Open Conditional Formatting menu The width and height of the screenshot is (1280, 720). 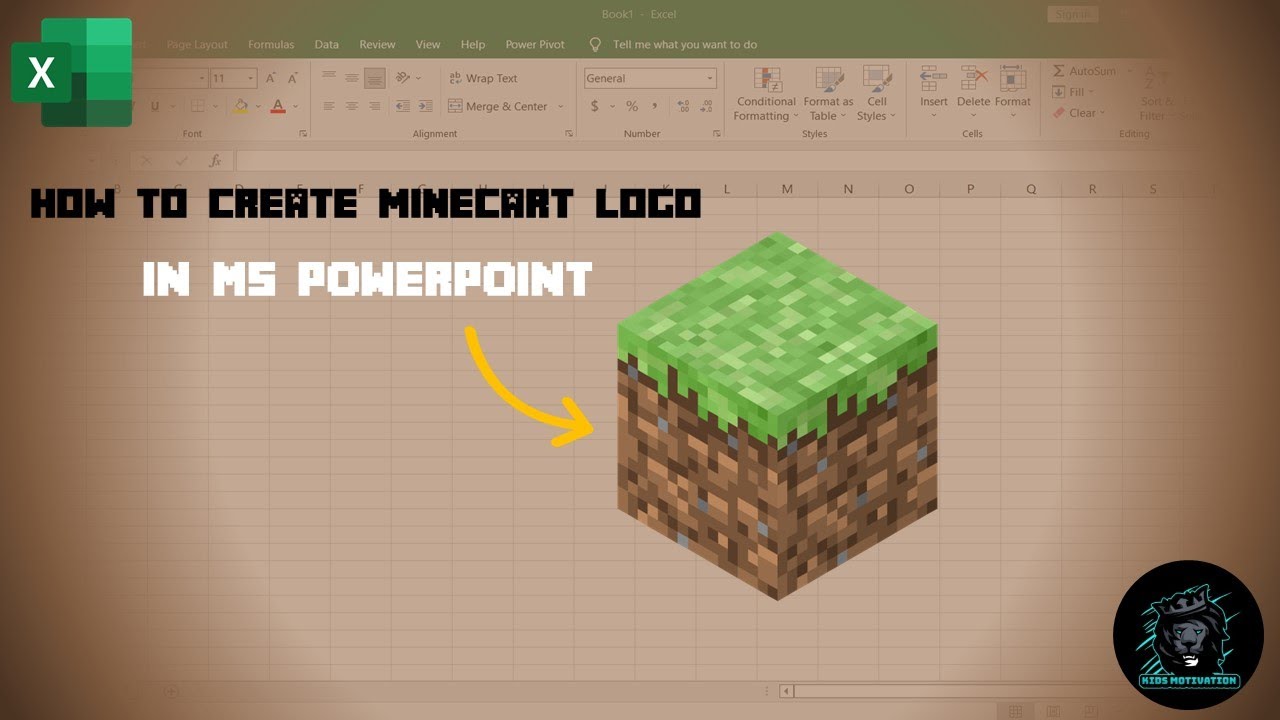(x=766, y=94)
